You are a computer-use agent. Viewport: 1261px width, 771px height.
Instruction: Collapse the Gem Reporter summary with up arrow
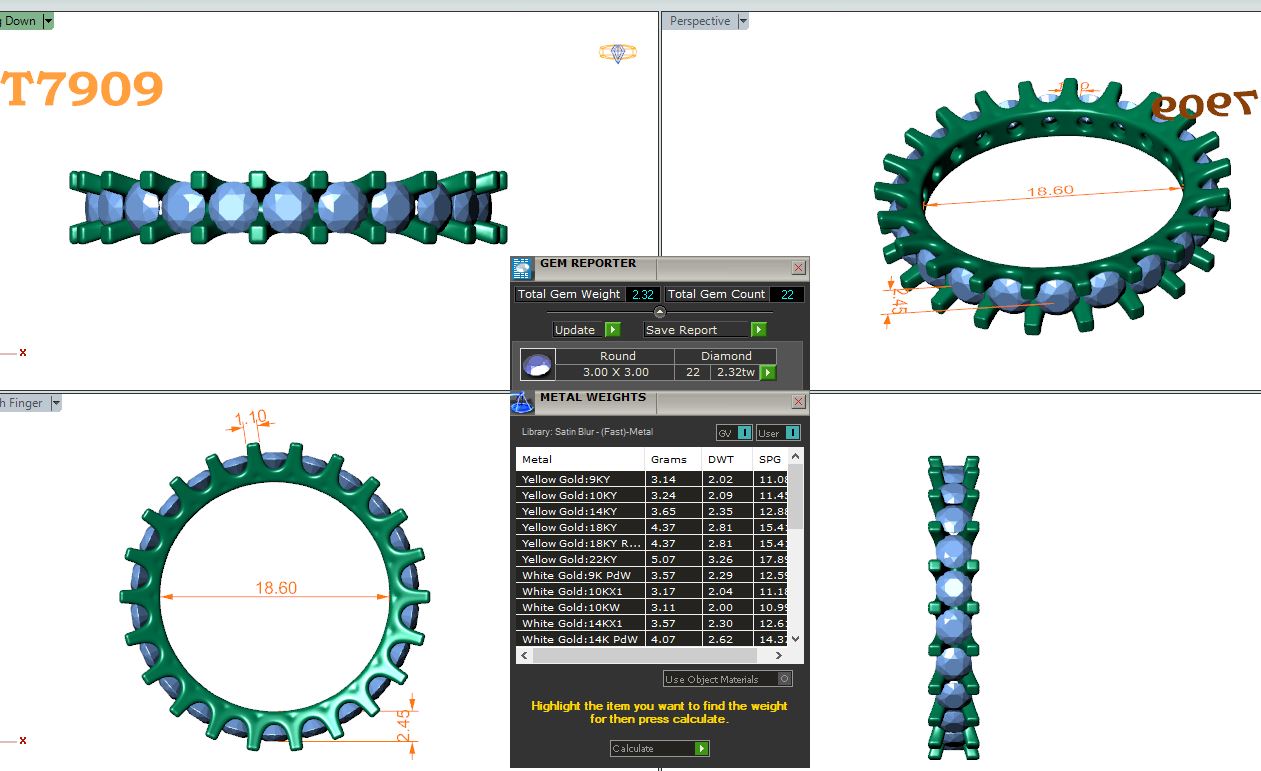(659, 312)
